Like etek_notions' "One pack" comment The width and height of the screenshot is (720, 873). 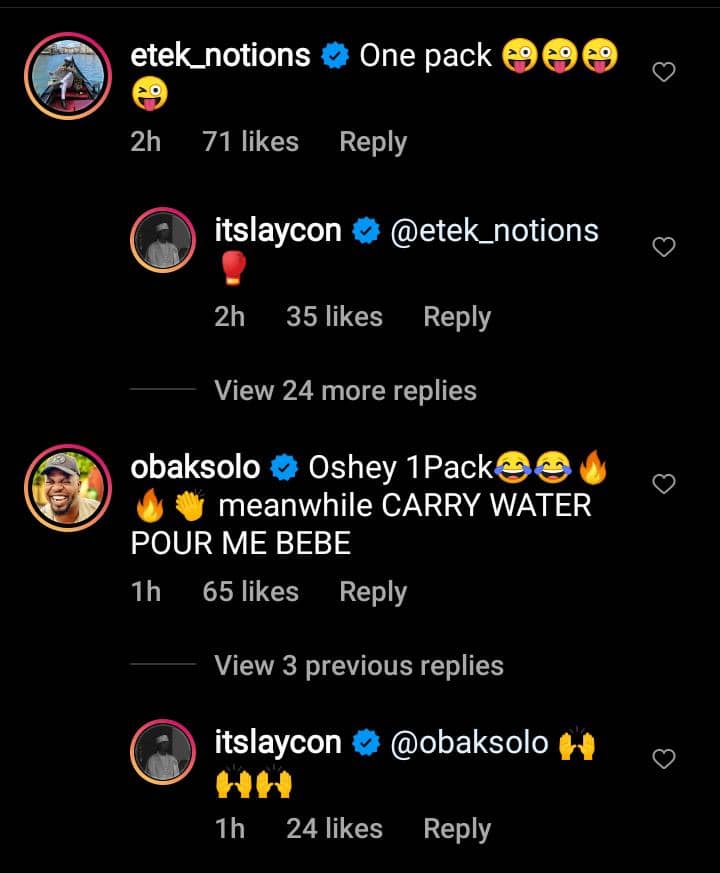point(663,72)
